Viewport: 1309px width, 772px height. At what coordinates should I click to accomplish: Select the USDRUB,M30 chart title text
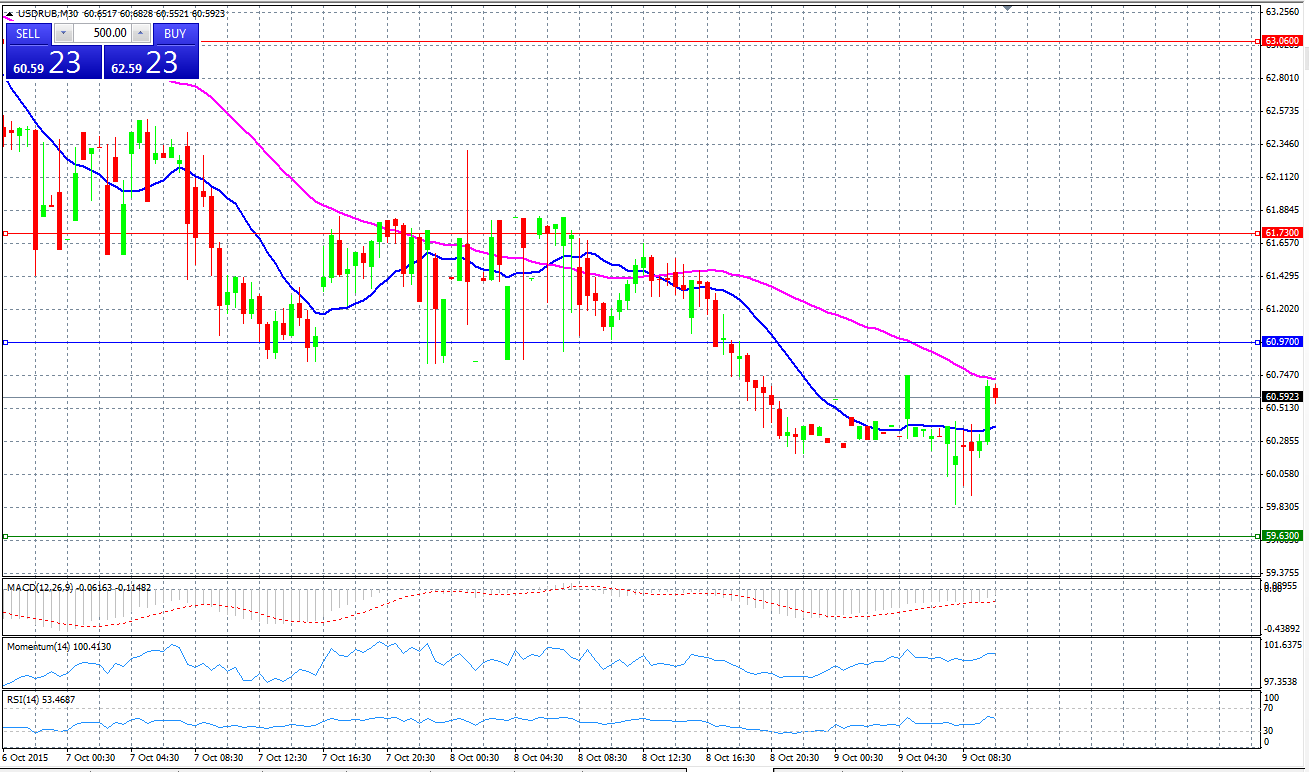click(x=48, y=14)
